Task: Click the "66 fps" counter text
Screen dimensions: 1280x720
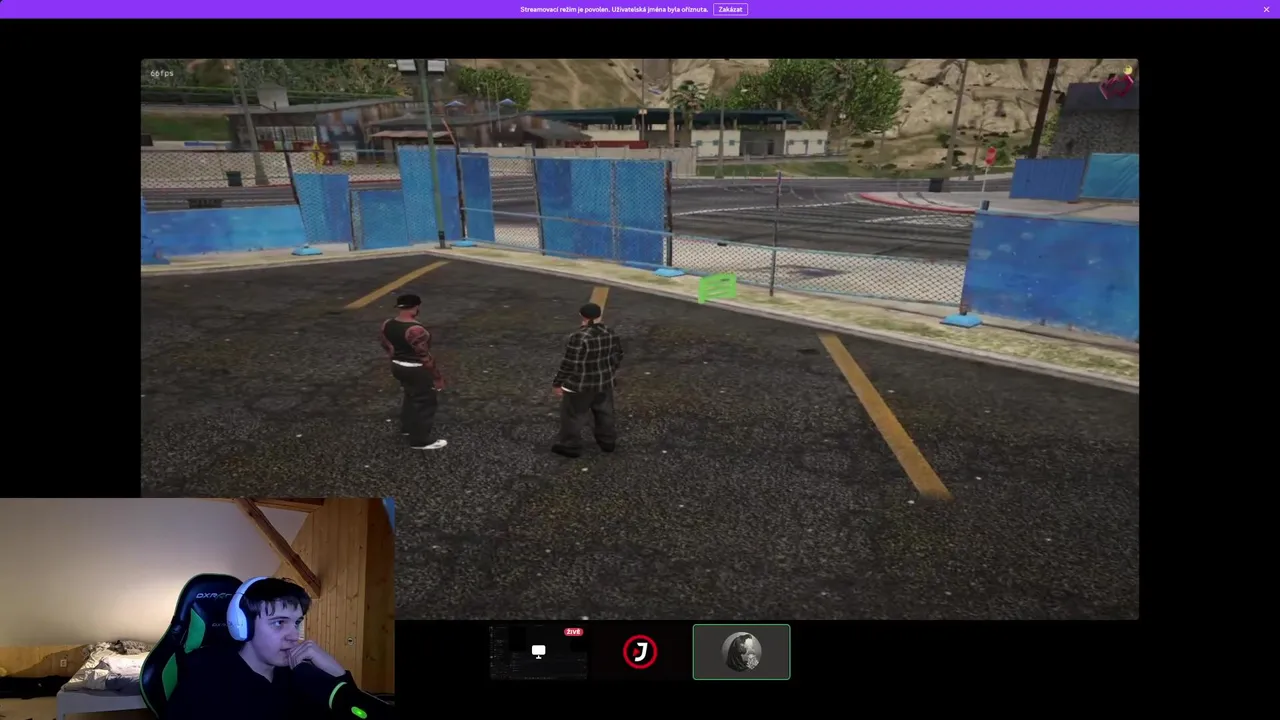Action: (x=162, y=73)
